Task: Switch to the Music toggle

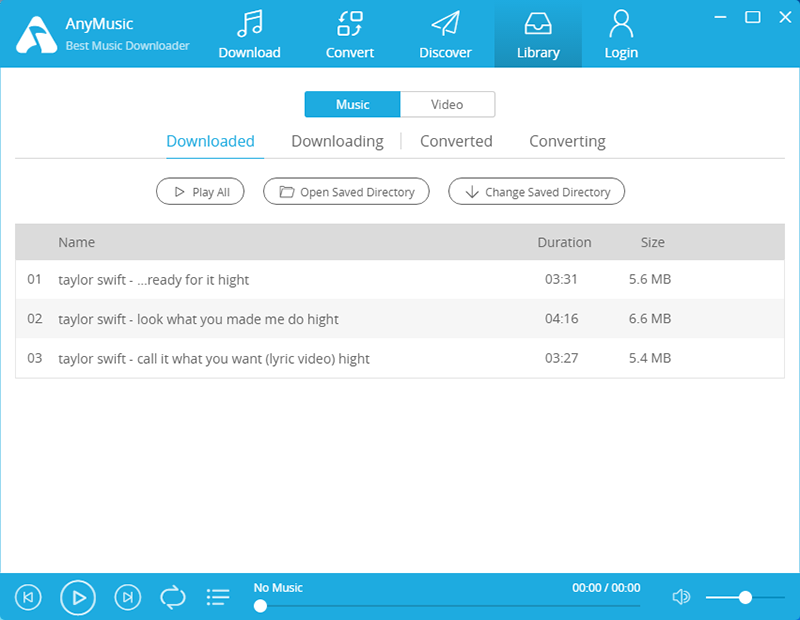Action: (353, 105)
